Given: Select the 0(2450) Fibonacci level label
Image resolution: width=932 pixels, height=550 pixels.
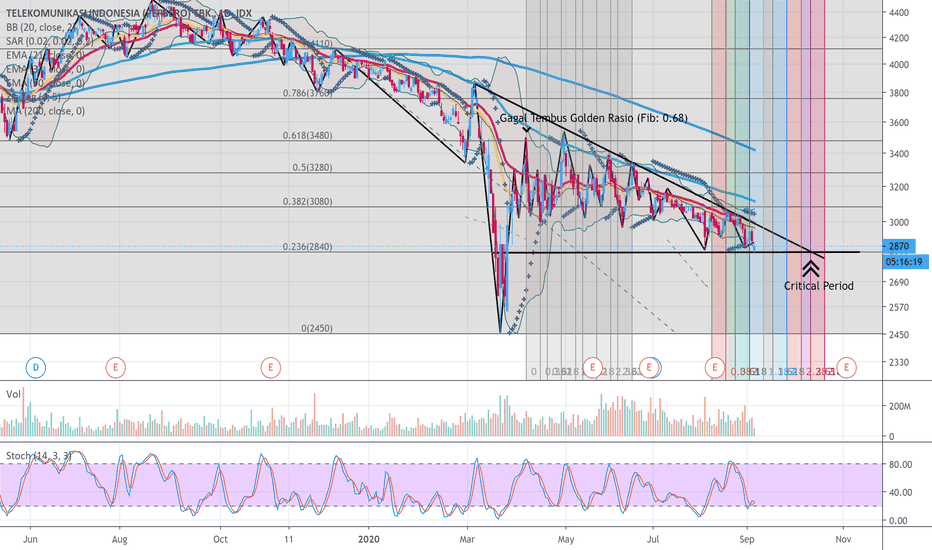Looking at the screenshot, I should 317,328.
